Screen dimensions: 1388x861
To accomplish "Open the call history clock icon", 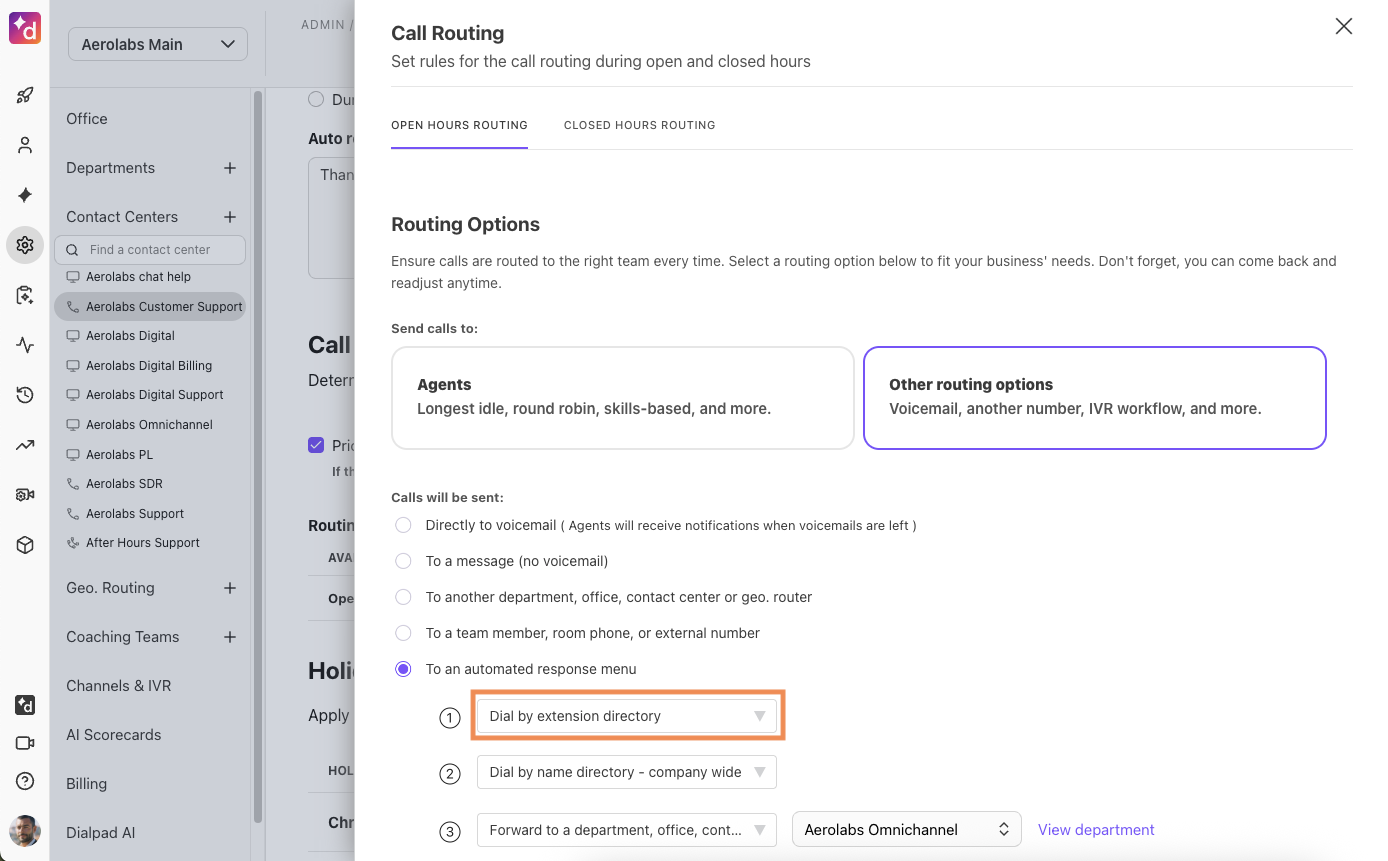I will tap(24, 395).
